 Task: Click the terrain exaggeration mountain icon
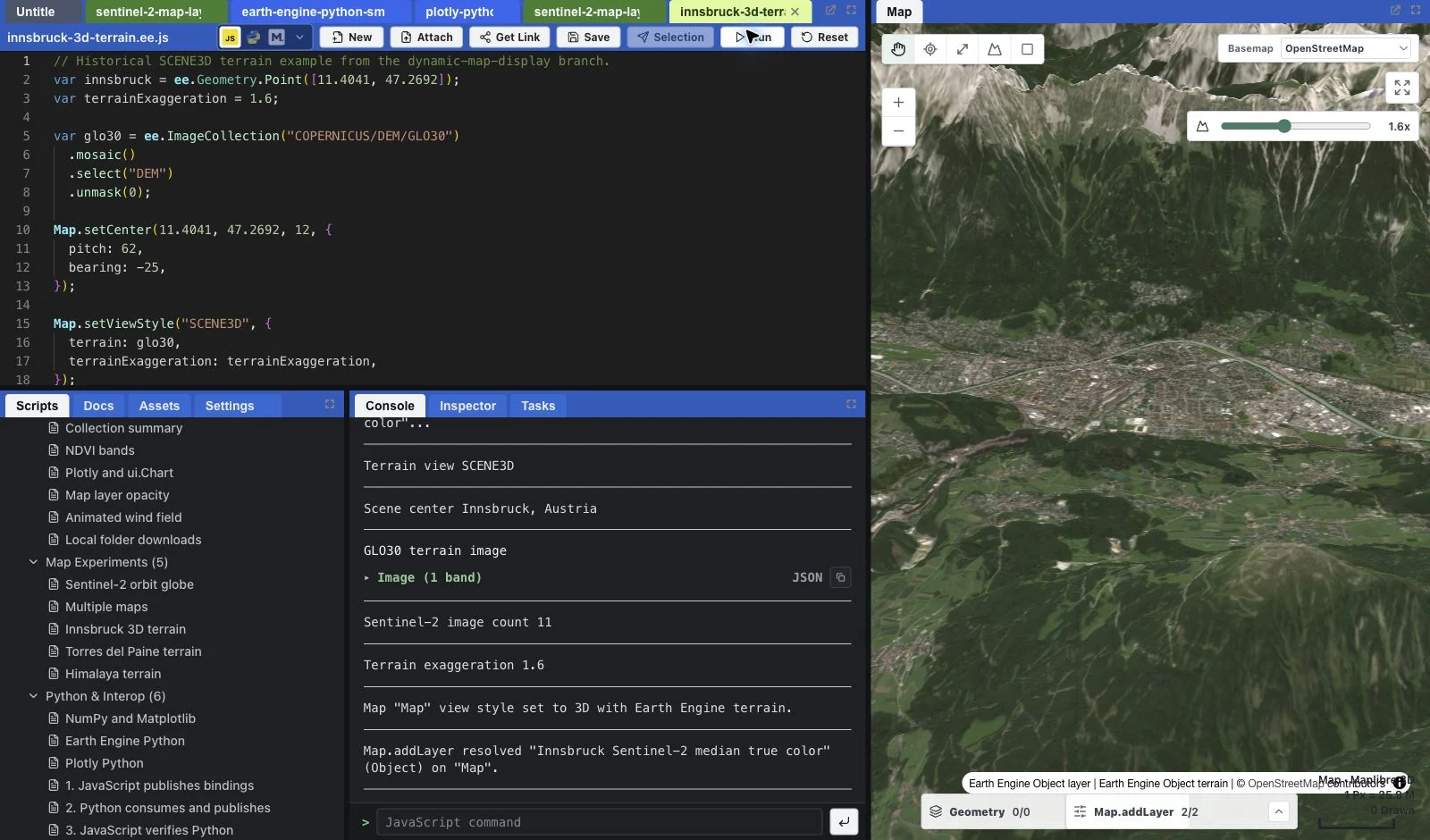pyautogui.click(x=1202, y=127)
